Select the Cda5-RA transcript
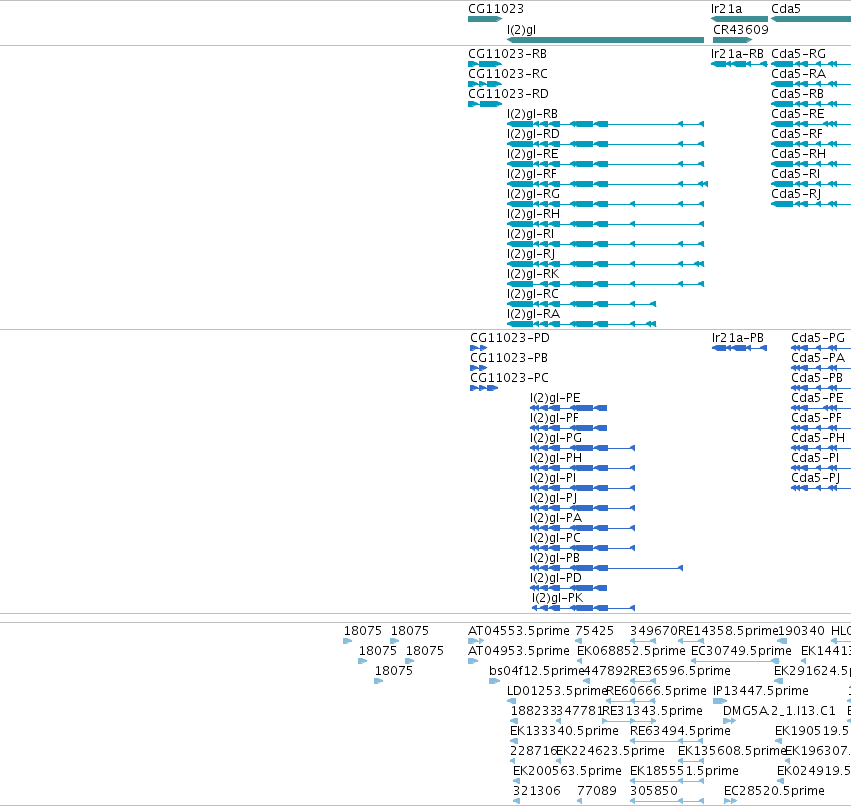This screenshot has width=851, height=806. click(798, 74)
